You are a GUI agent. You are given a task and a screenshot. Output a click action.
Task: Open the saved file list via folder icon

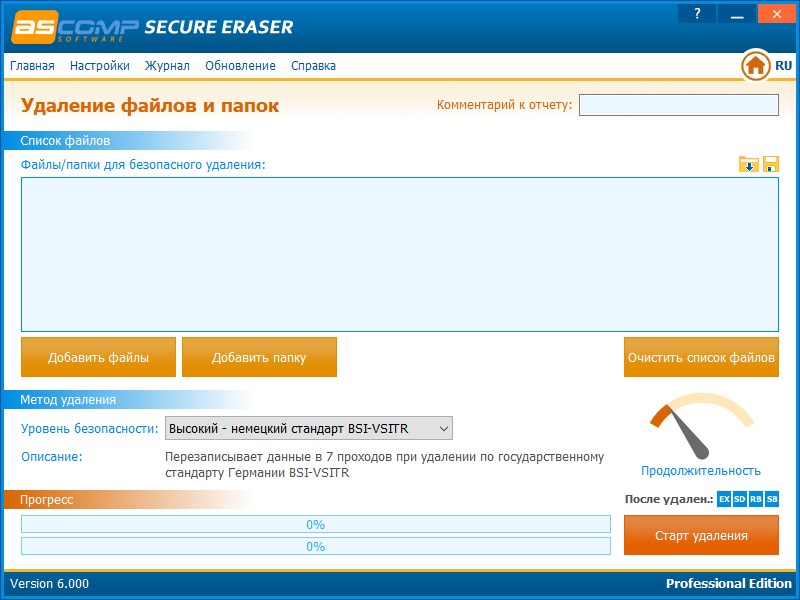coord(748,164)
